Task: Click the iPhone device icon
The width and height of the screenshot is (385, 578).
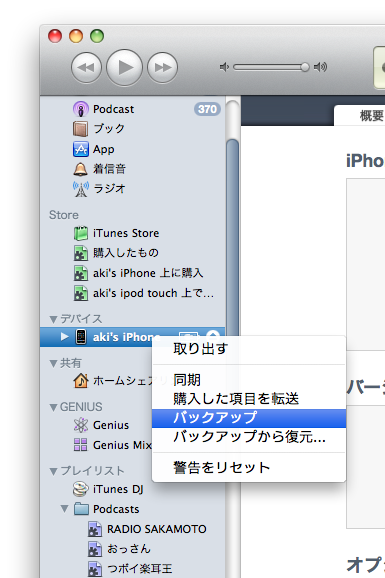Action: tap(81, 337)
